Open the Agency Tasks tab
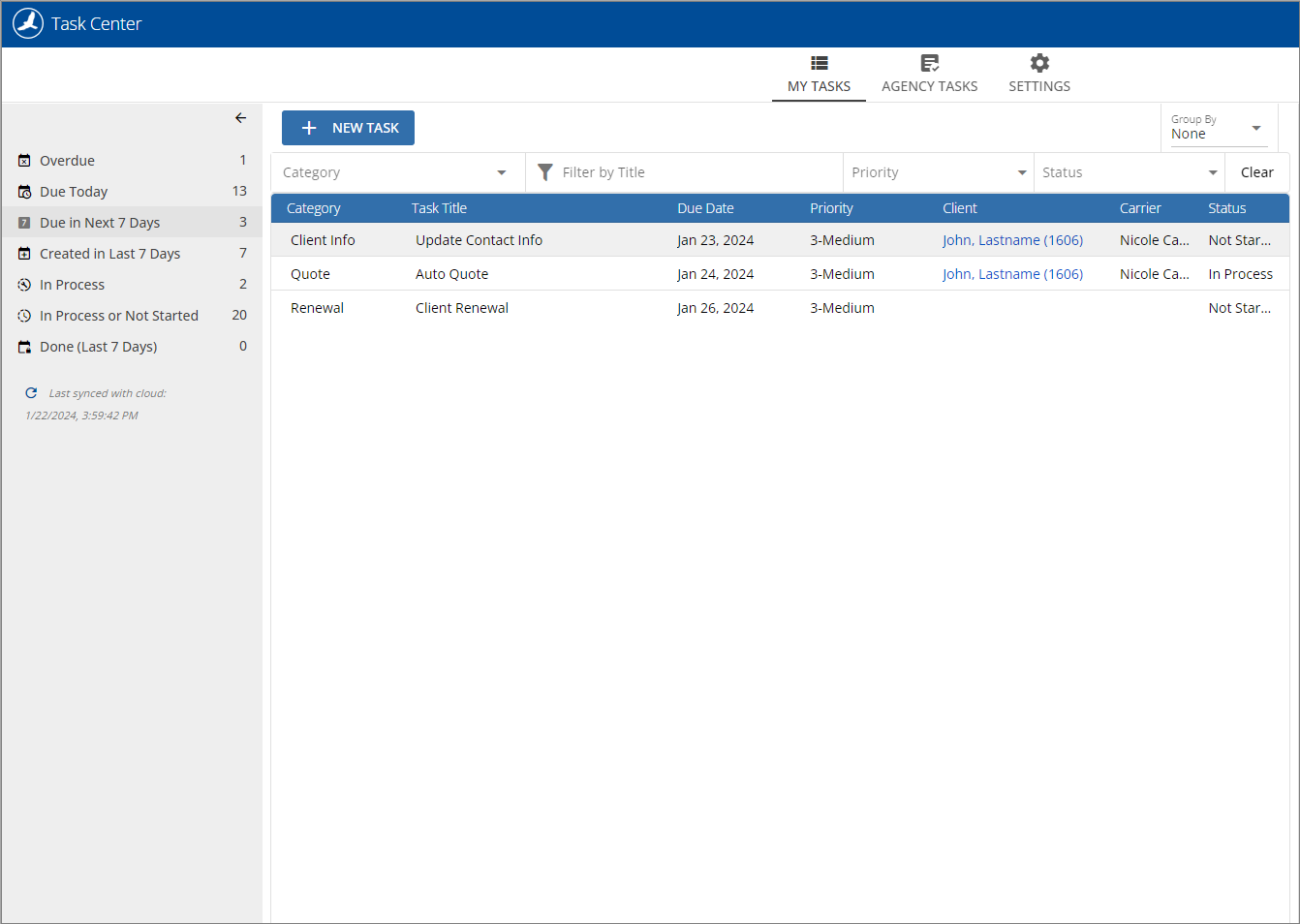This screenshot has width=1300, height=924. tap(929, 73)
